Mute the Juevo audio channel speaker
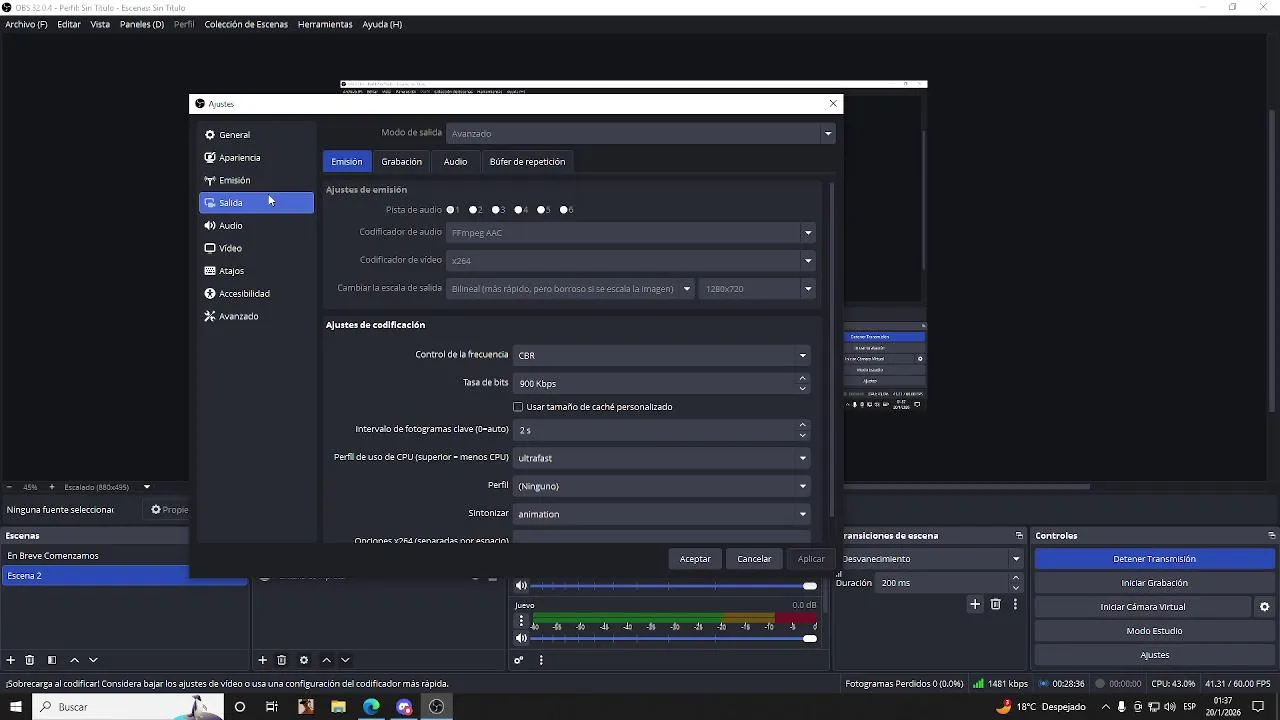 [x=521, y=638]
